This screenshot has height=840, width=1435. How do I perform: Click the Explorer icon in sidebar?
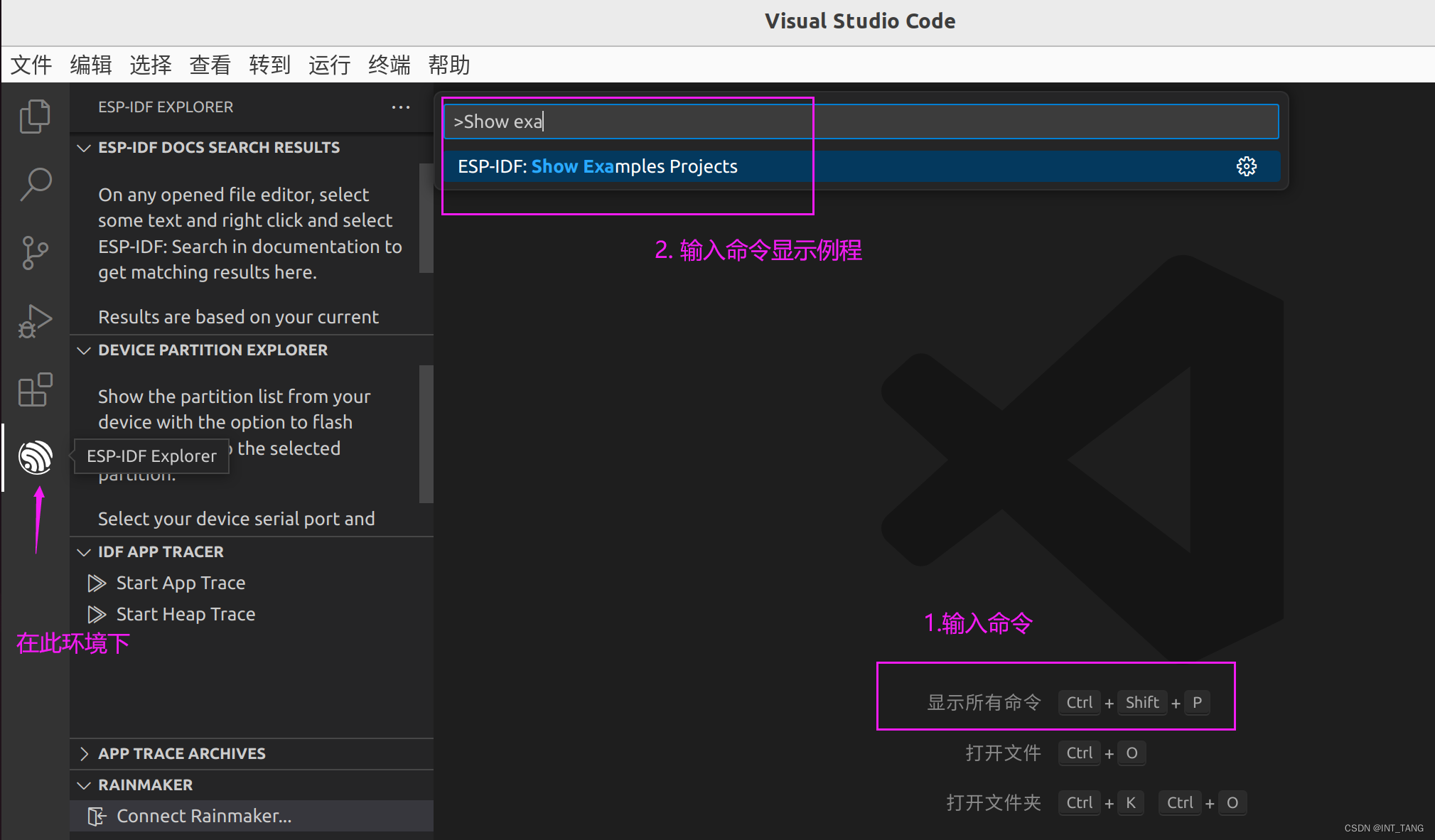[34, 113]
